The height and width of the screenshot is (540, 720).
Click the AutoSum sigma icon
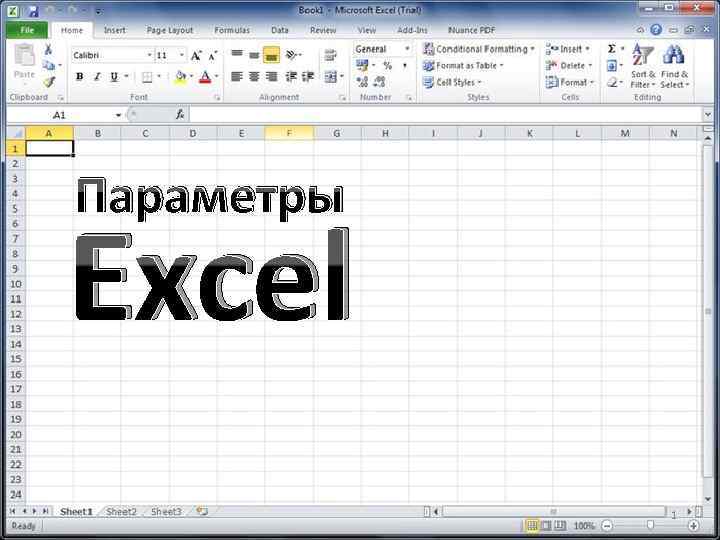(x=612, y=49)
